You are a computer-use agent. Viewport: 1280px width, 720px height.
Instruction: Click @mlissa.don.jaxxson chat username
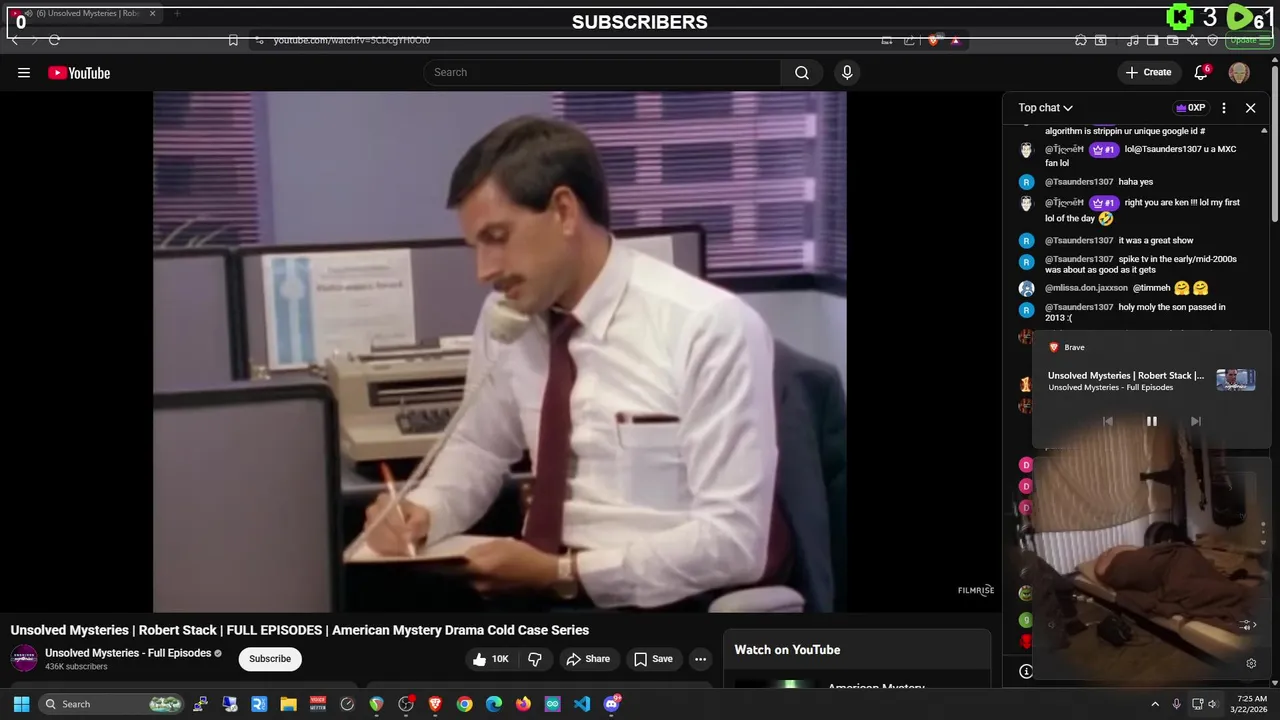tap(1086, 288)
